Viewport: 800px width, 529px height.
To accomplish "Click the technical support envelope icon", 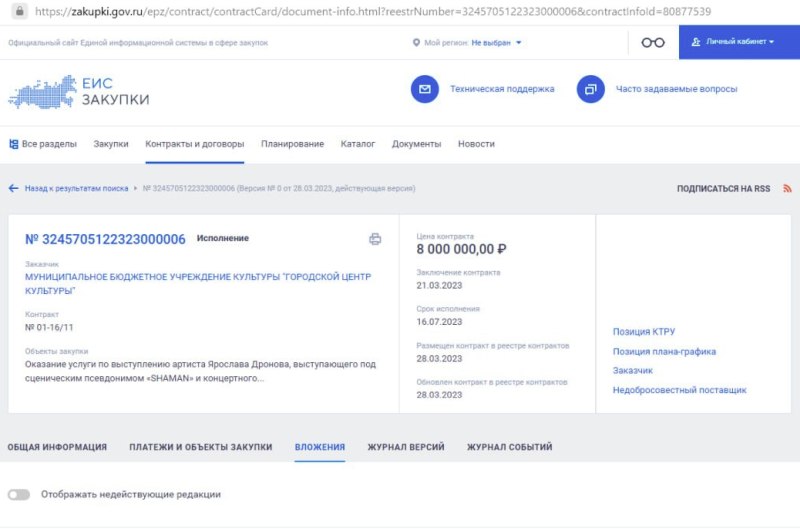I will coord(425,89).
